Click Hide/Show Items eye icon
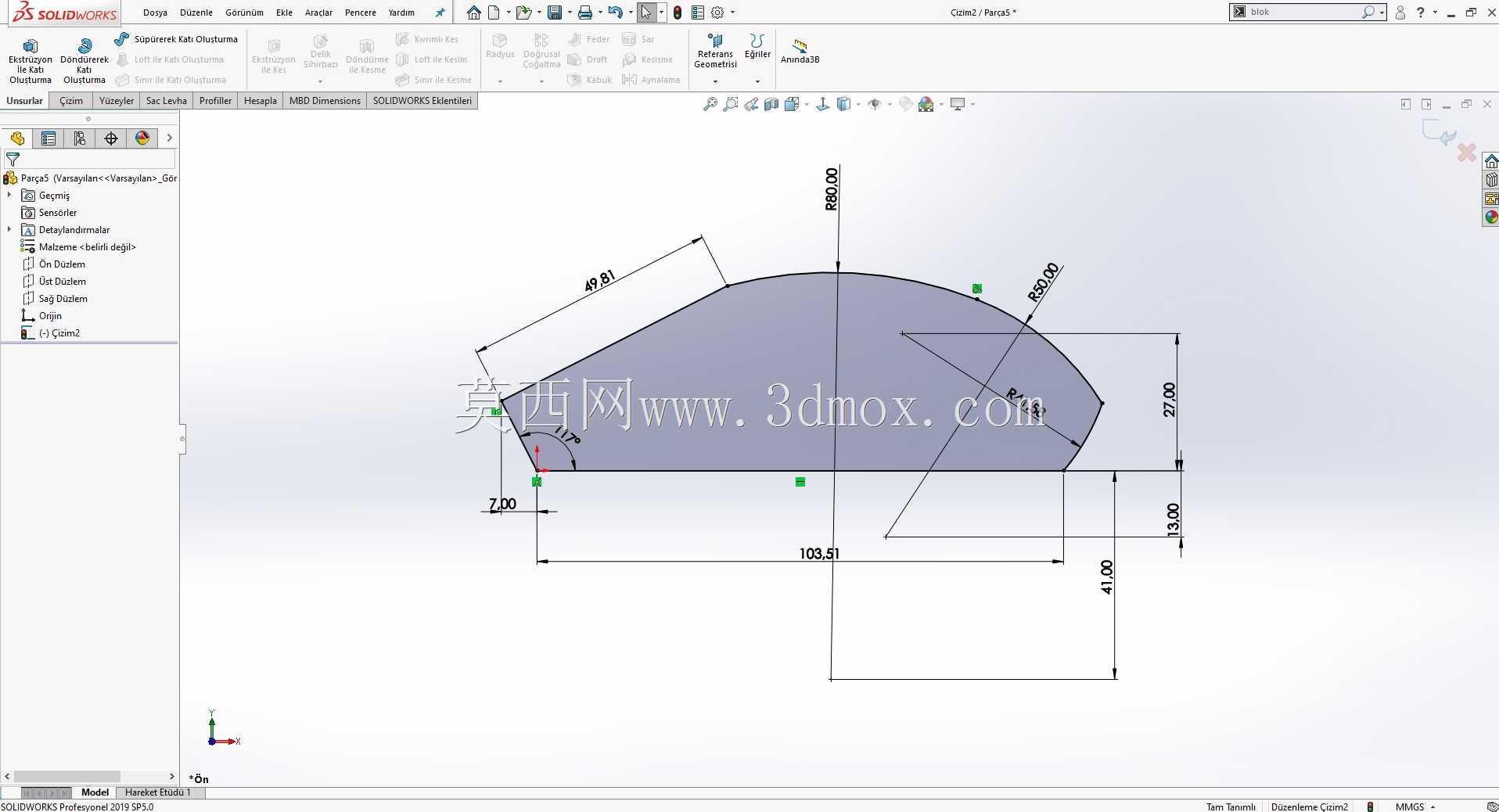1499x812 pixels. click(x=875, y=104)
